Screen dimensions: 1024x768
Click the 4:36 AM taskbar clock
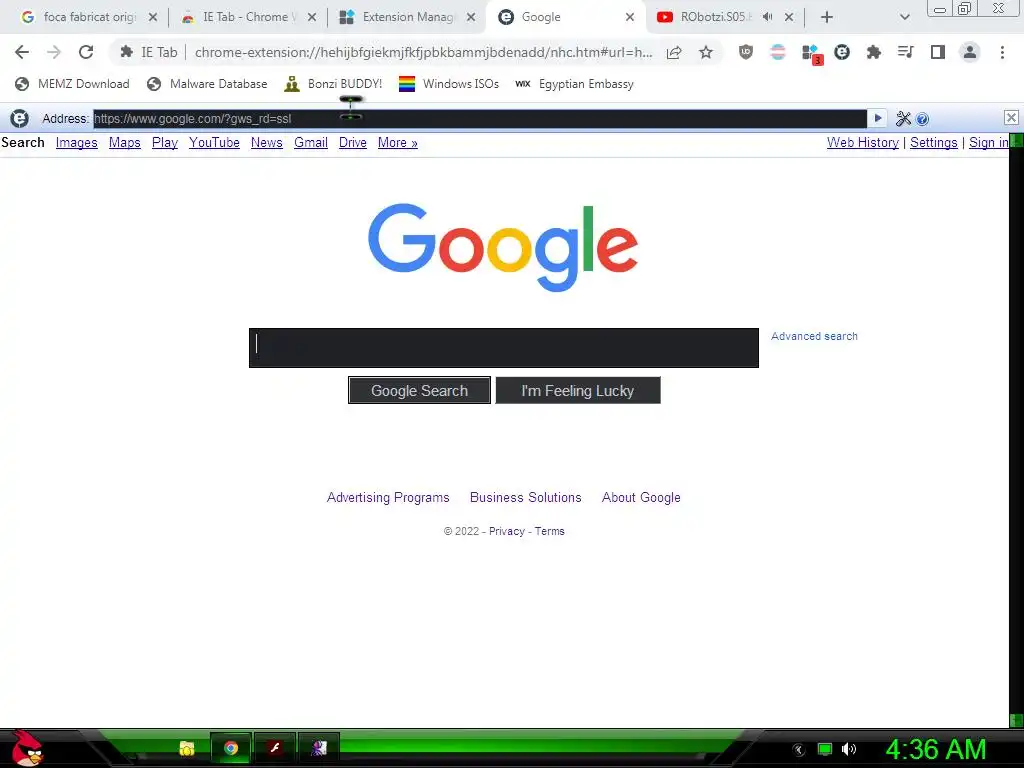936,750
